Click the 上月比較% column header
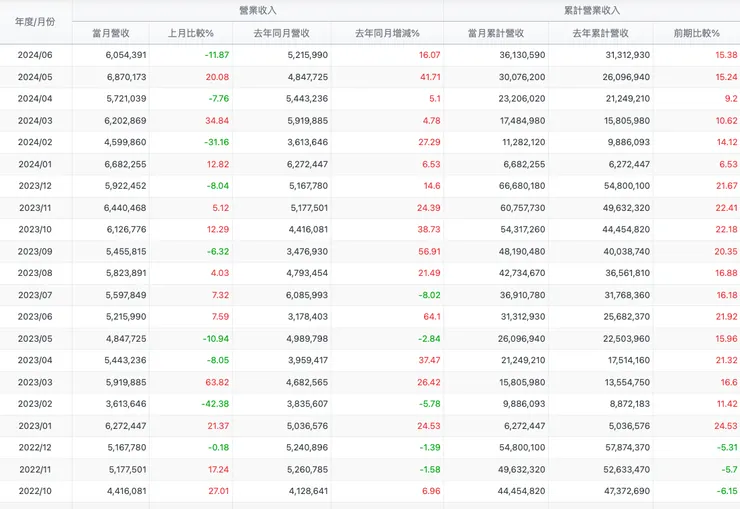 (x=191, y=33)
